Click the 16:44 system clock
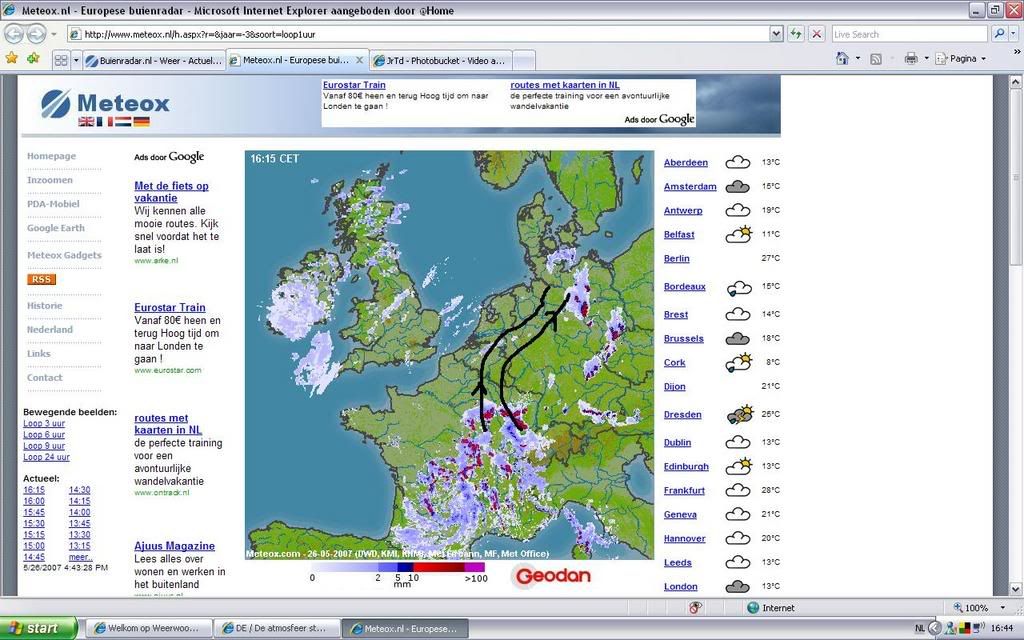This screenshot has height=640, width=1024. [x=1001, y=628]
